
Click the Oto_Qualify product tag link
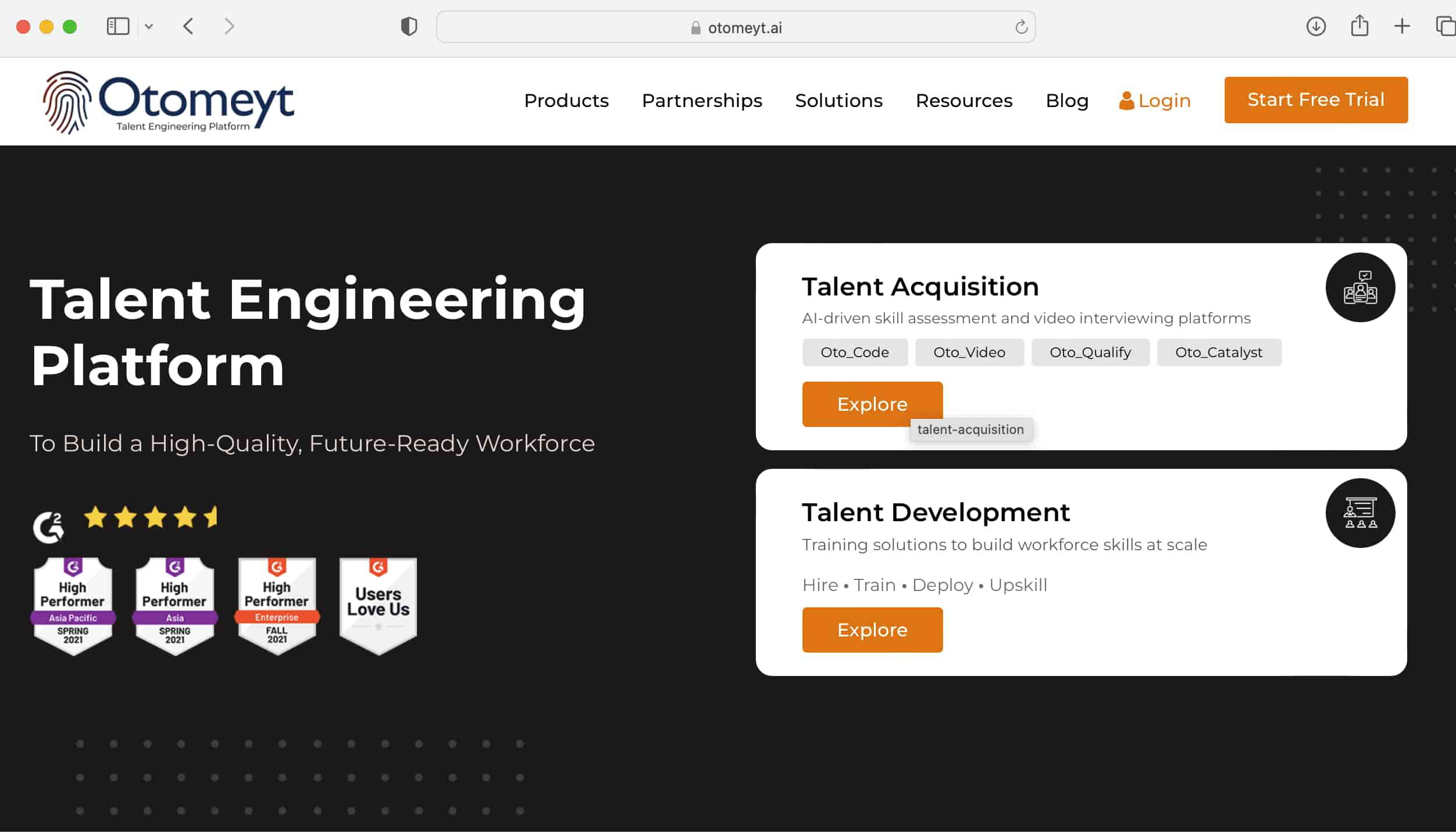pos(1090,352)
